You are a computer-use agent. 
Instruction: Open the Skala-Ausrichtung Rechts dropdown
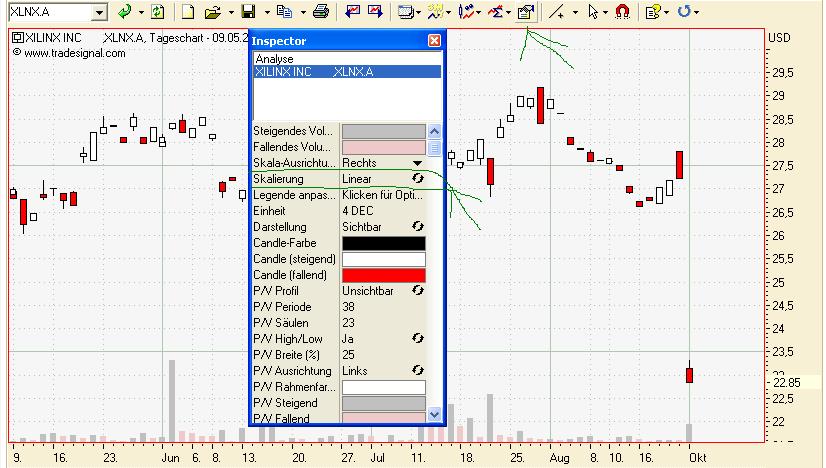[417, 163]
